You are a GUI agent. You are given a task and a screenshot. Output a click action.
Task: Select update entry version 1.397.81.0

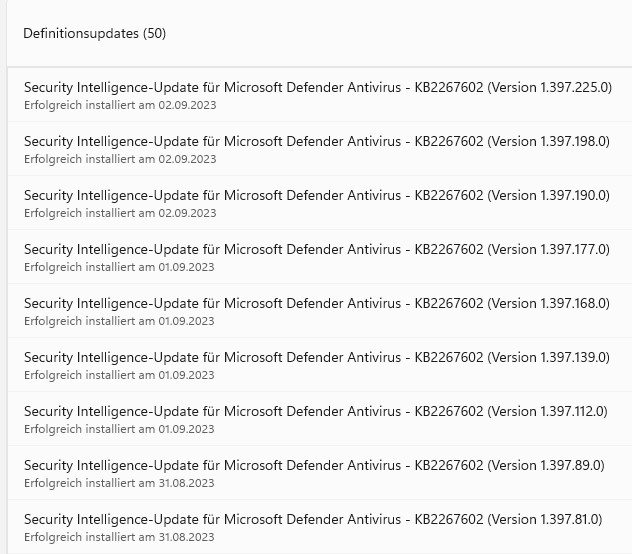(313, 520)
